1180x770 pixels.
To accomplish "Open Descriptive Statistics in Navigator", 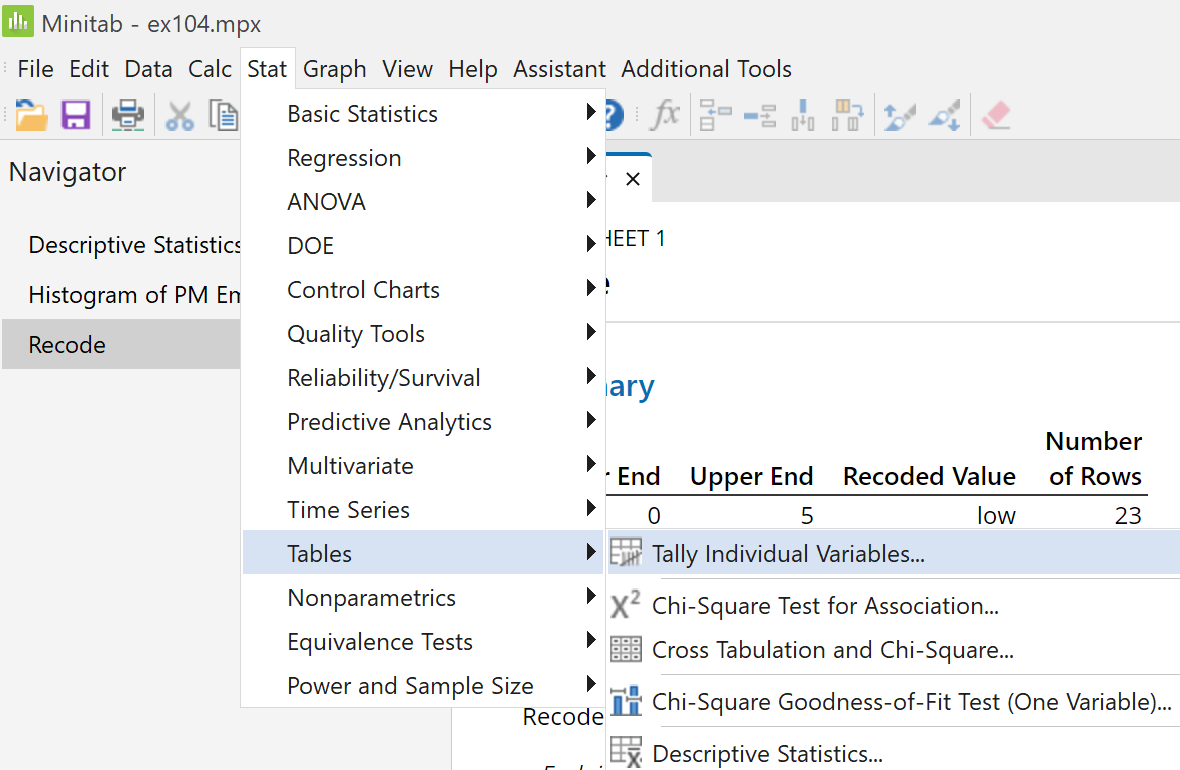I will click(x=134, y=245).
